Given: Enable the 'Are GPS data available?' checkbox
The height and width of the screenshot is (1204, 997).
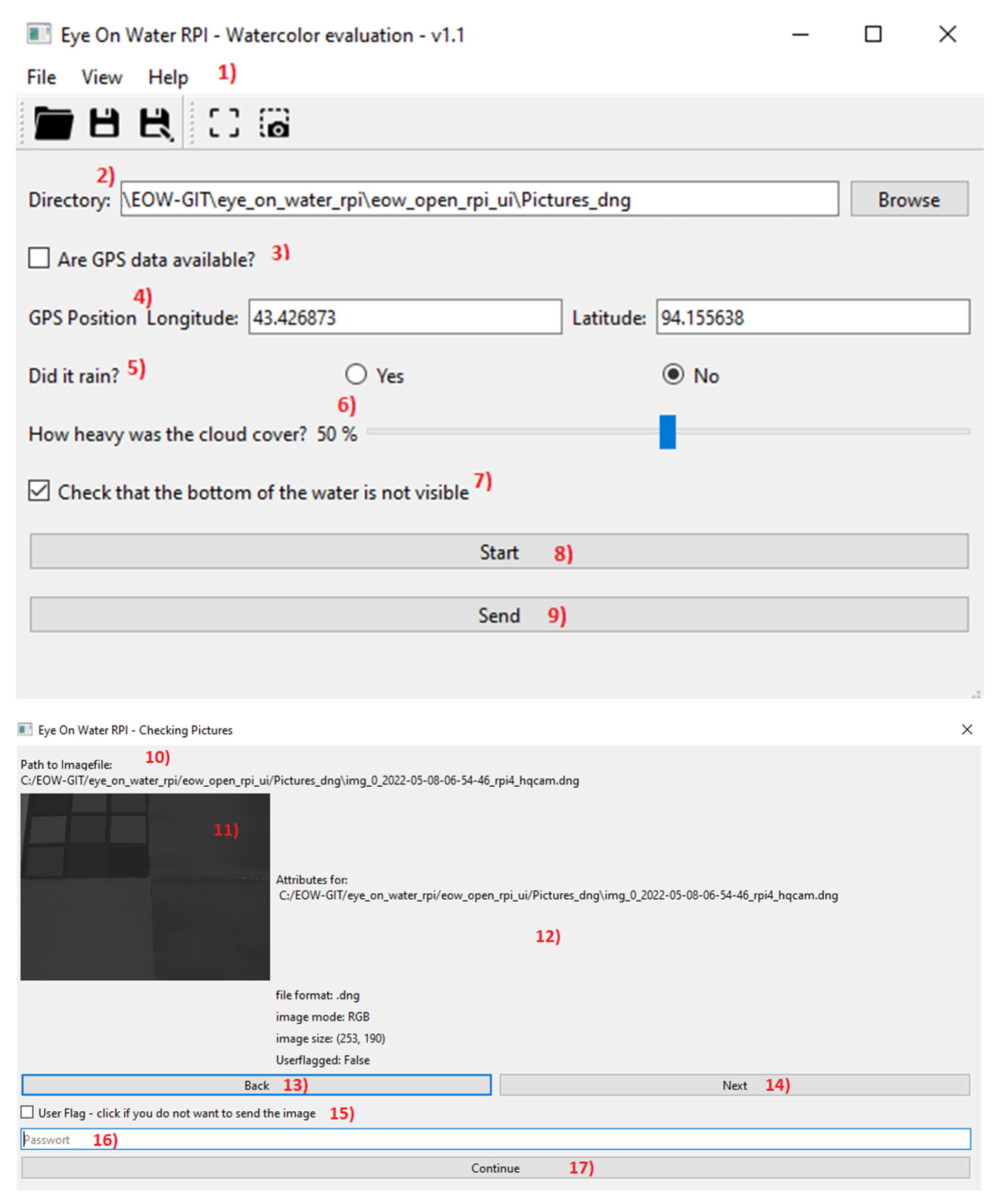Looking at the screenshot, I should click(39, 258).
